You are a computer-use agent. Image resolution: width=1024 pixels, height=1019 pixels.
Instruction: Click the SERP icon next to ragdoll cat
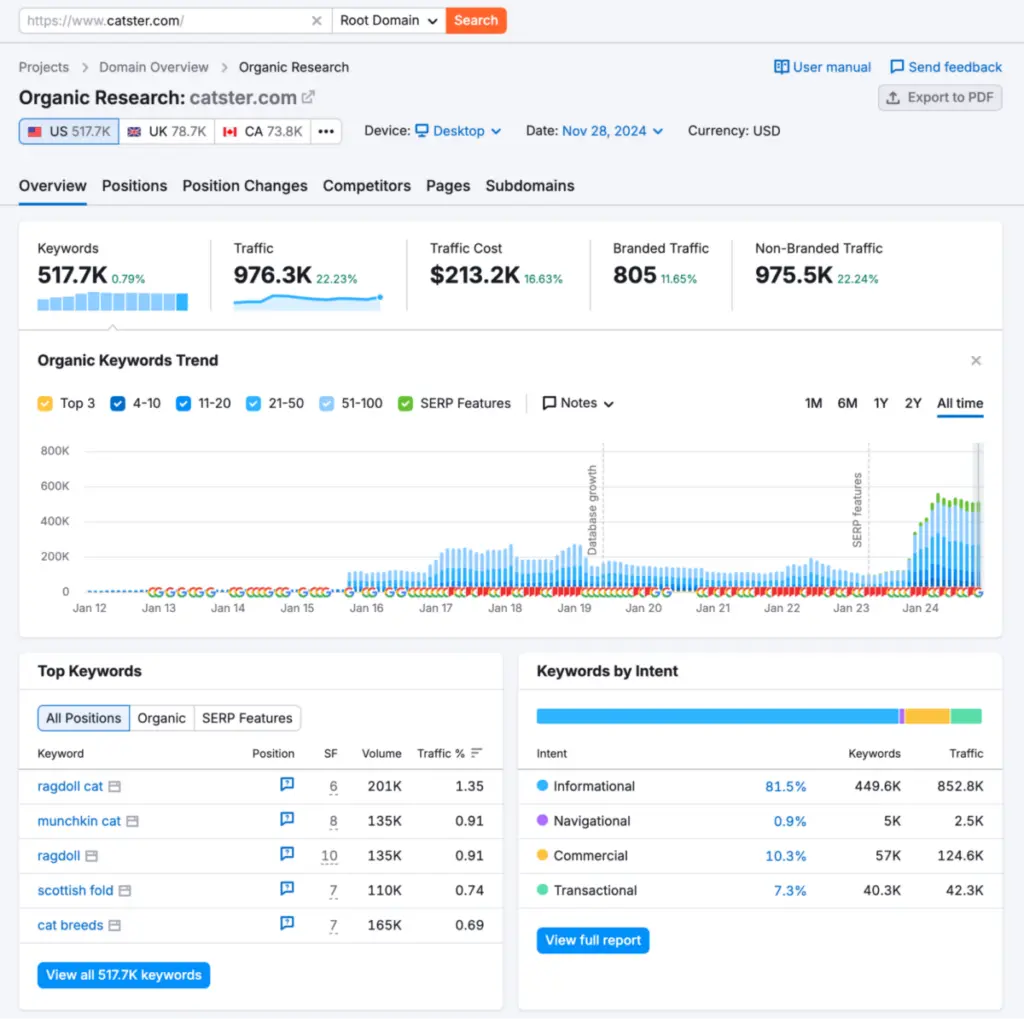[115, 787]
